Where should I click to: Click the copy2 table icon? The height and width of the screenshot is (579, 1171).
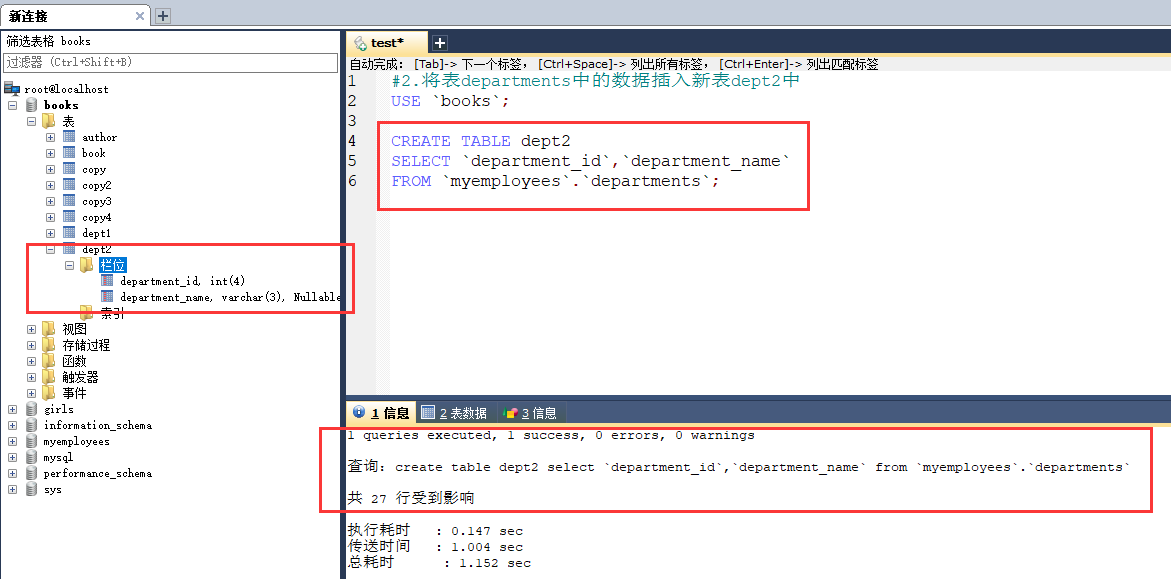pyautogui.click(x=69, y=185)
